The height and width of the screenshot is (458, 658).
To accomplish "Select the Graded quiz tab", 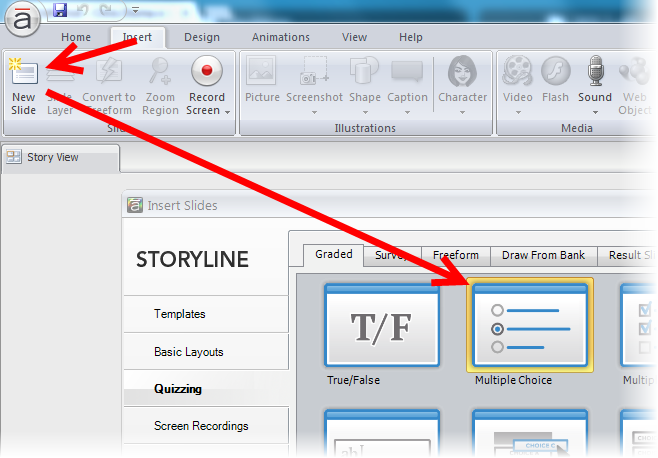I will coord(334,254).
